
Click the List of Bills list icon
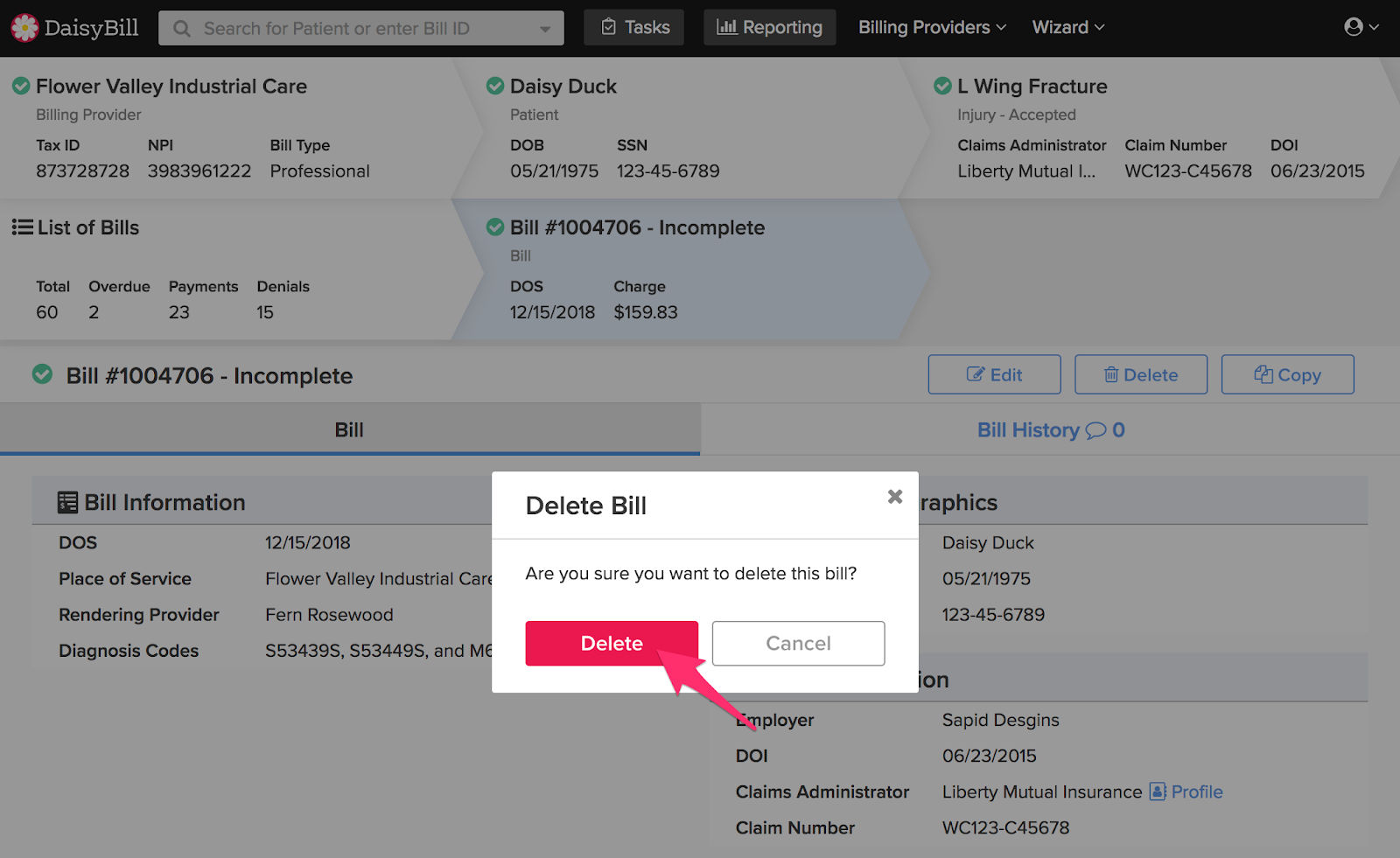tap(22, 227)
